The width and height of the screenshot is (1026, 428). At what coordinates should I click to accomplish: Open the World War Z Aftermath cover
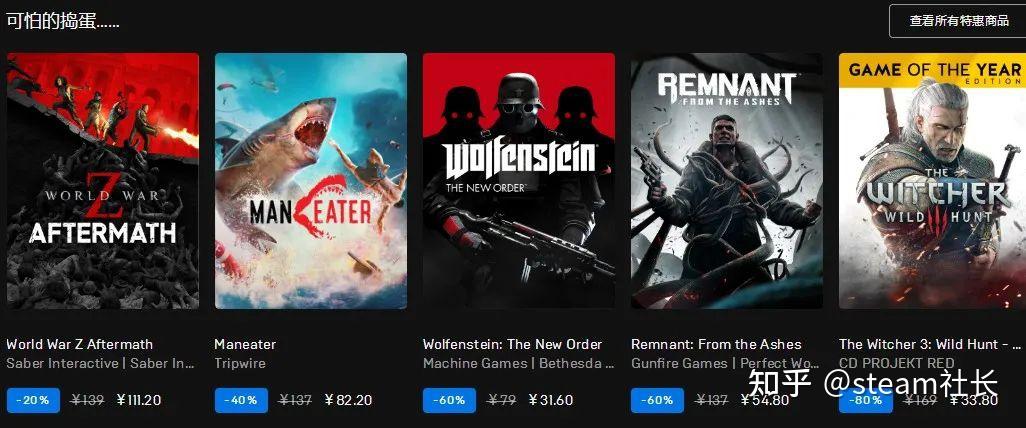coord(103,181)
